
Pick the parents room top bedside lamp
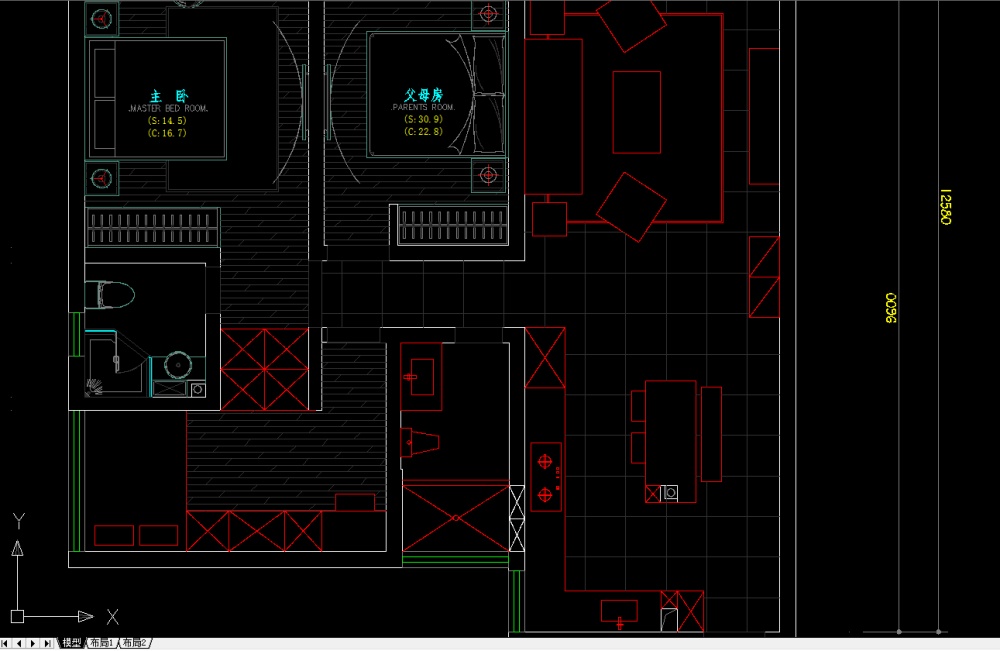(x=488, y=14)
